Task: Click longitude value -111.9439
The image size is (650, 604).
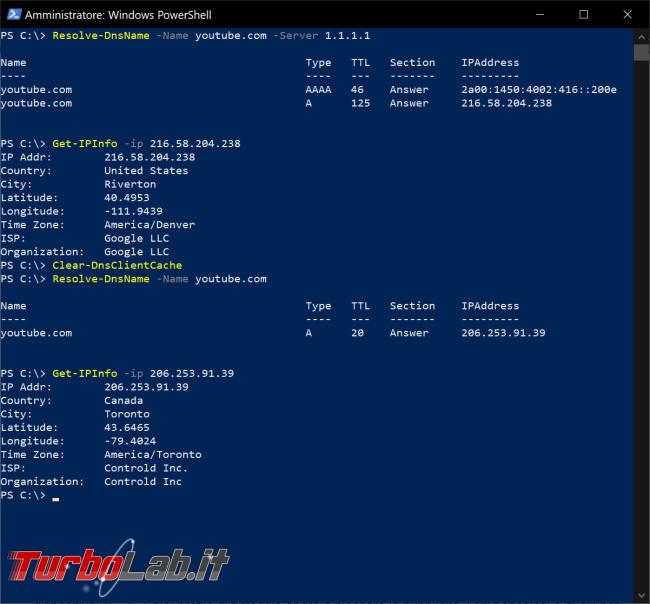Action: (x=133, y=211)
